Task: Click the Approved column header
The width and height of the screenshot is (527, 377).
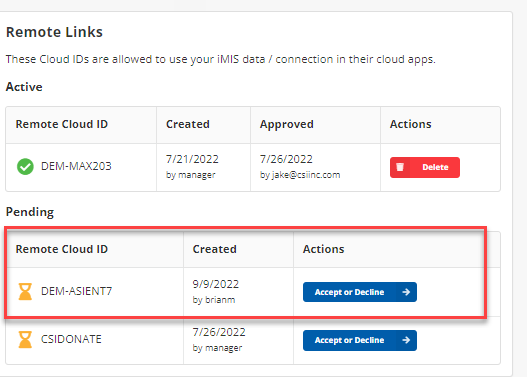Action: (287, 125)
